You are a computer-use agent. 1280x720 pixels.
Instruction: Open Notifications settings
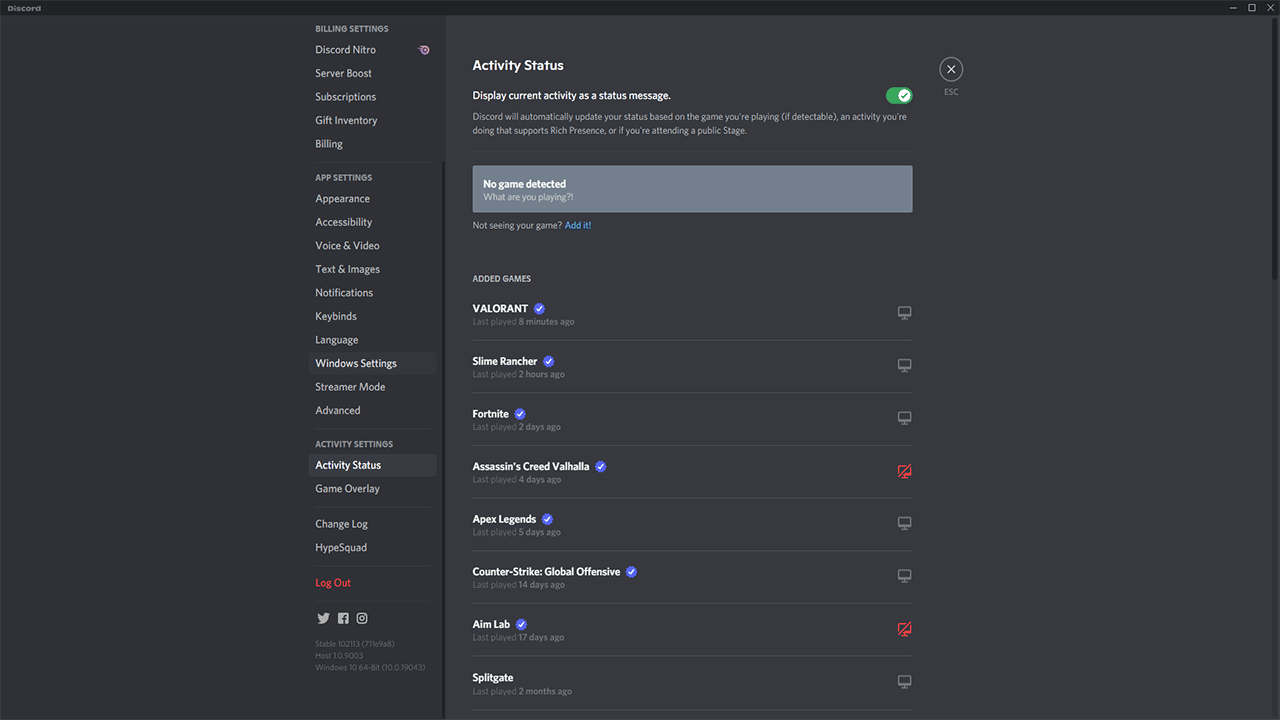372,293
